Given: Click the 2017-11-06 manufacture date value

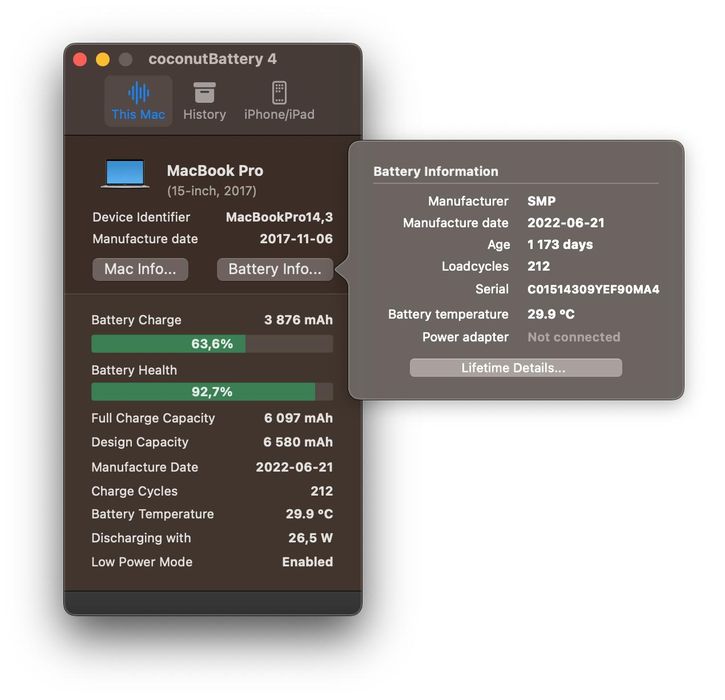Looking at the screenshot, I should tap(296, 239).
